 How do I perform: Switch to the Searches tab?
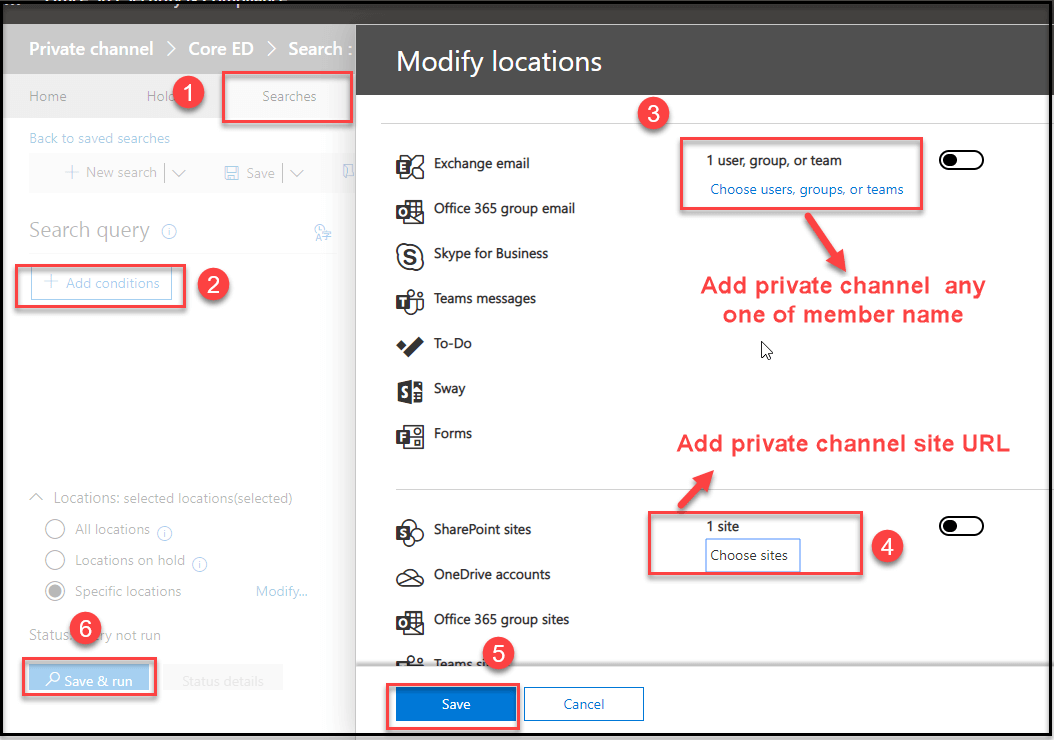point(289,97)
